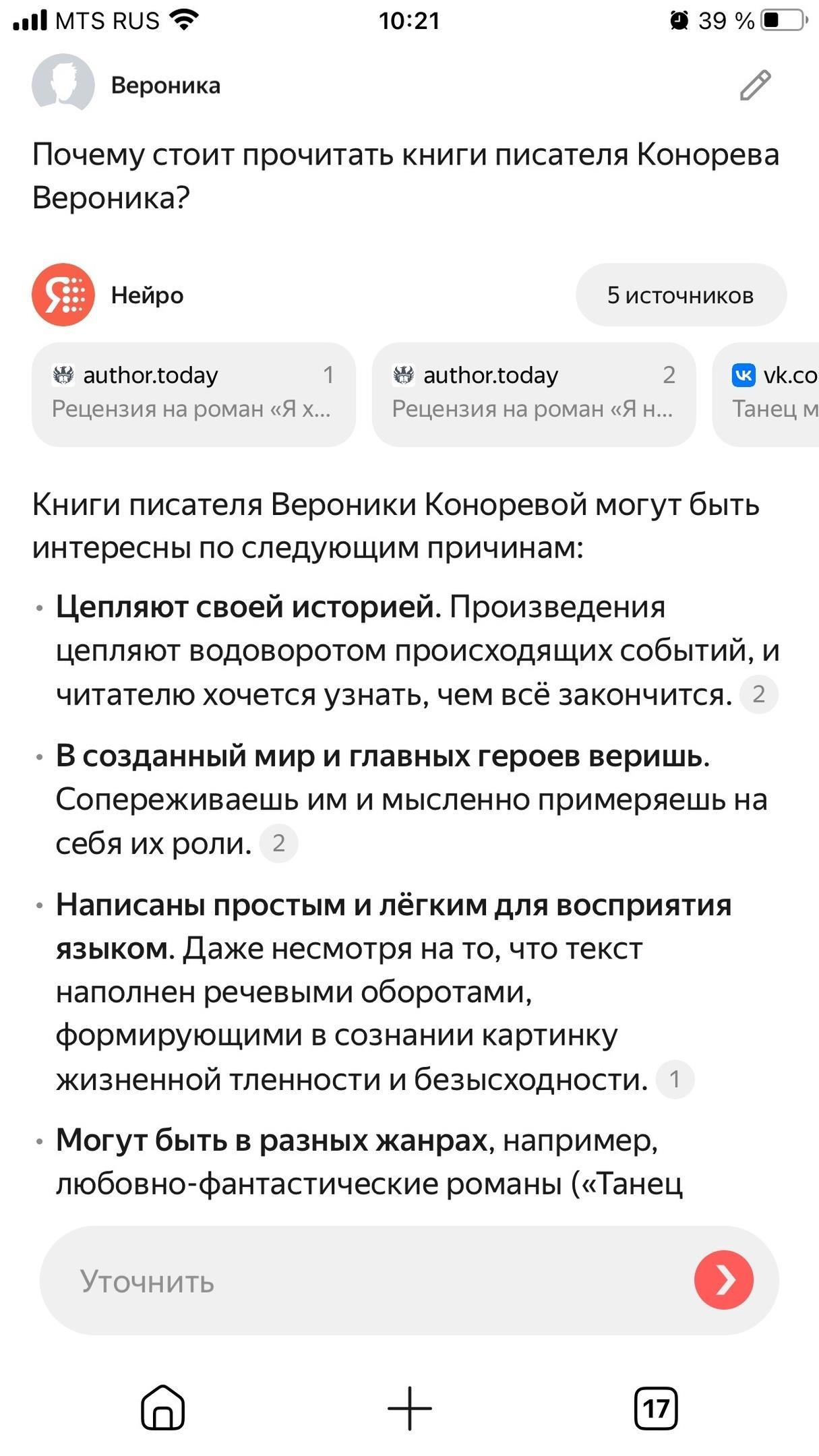Tap citation 2 after 'чем всё закончится'

[758, 694]
